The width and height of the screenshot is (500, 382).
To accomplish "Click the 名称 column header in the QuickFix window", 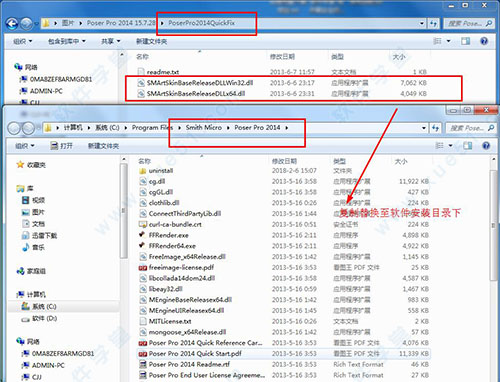I will [142, 57].
